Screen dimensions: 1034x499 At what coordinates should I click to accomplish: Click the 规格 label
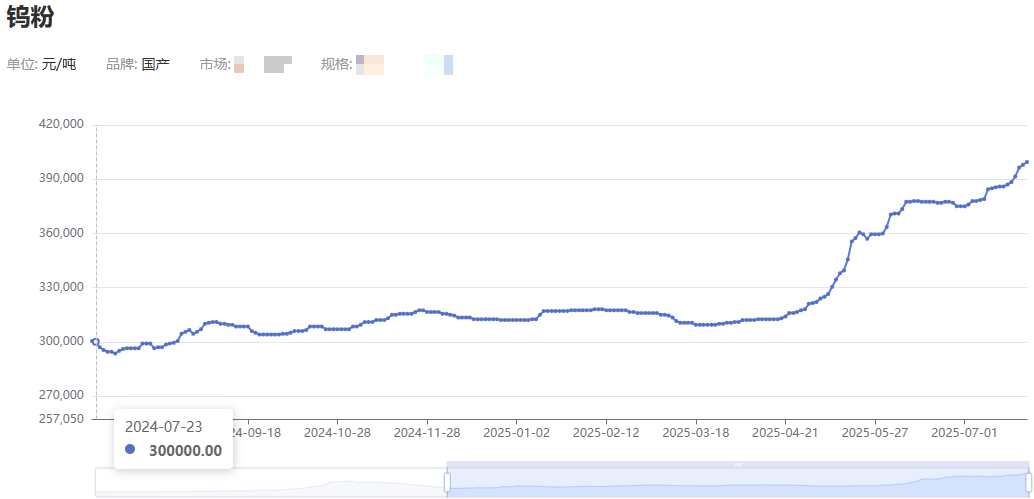(336, 64)
